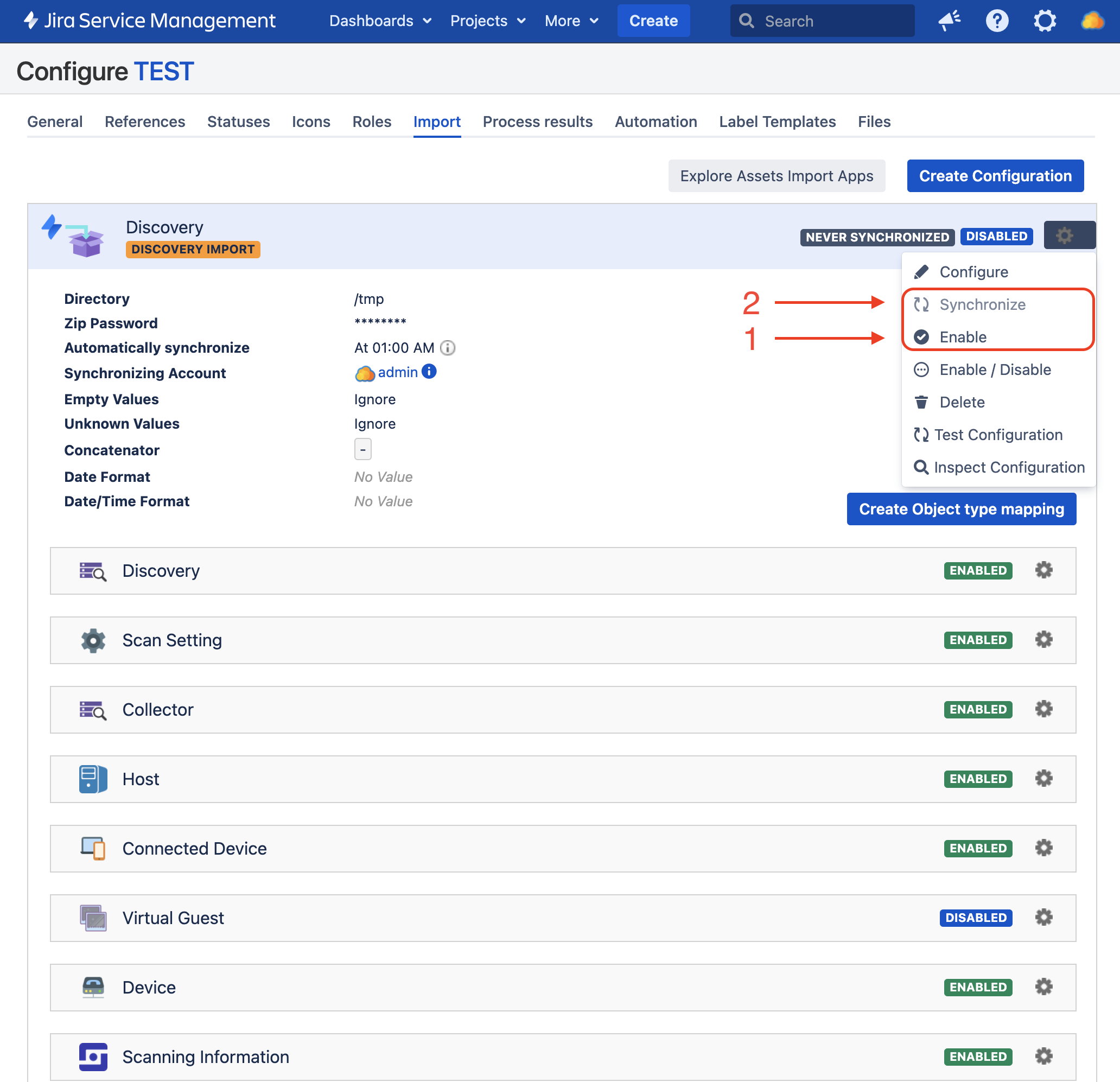
Task: Click the /tmp directory value
Action: [369, 299]
